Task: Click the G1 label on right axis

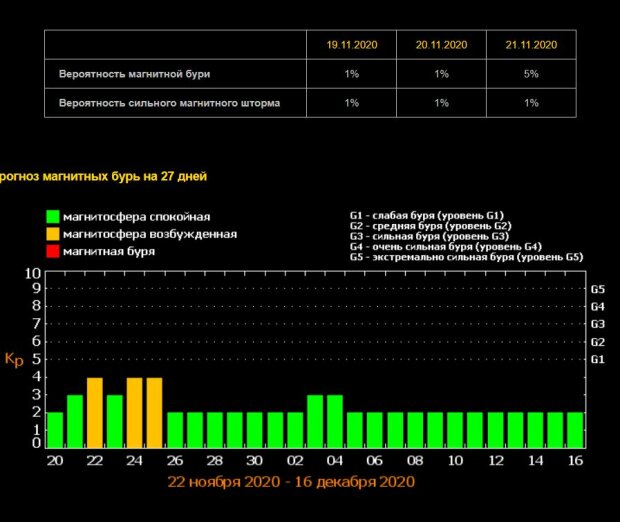Action: pyautogui.click(x=598, y=359)
